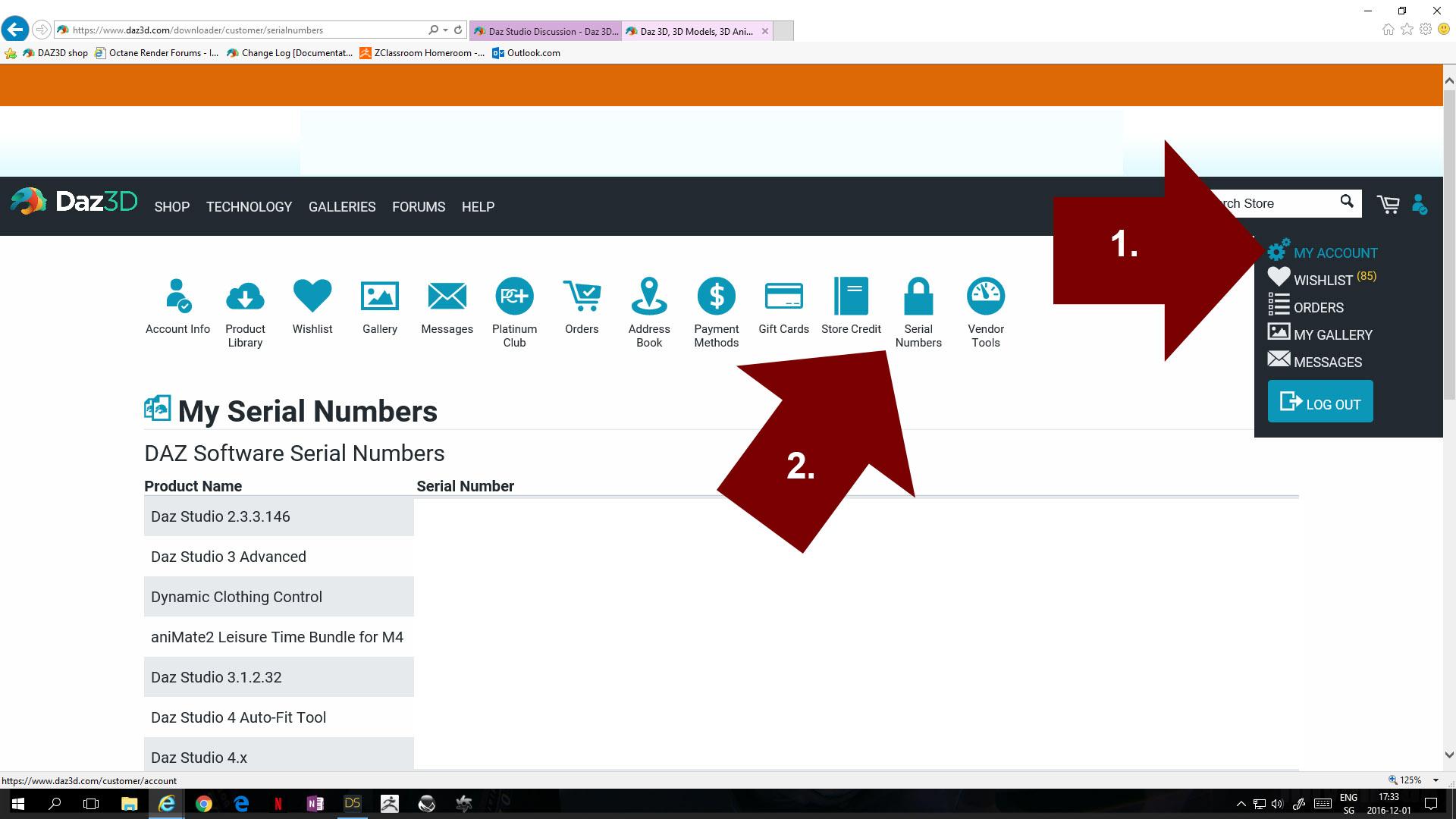Switch to Daz Studio Discussion tab
This screenshot has width=1456, height=819.
[545, 31]
